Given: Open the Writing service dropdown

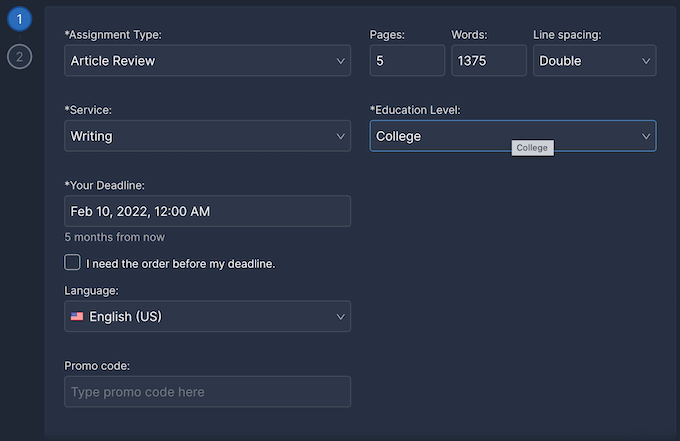Looking at the screenshot, I should (200, 136).
